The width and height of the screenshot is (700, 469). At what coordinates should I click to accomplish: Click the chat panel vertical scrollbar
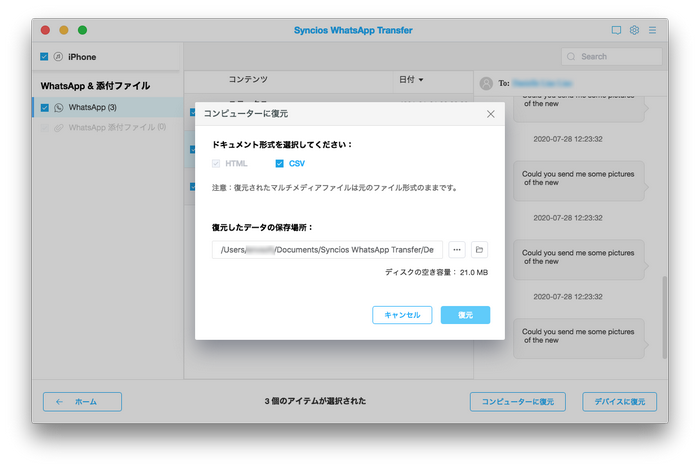pos(665,317)
